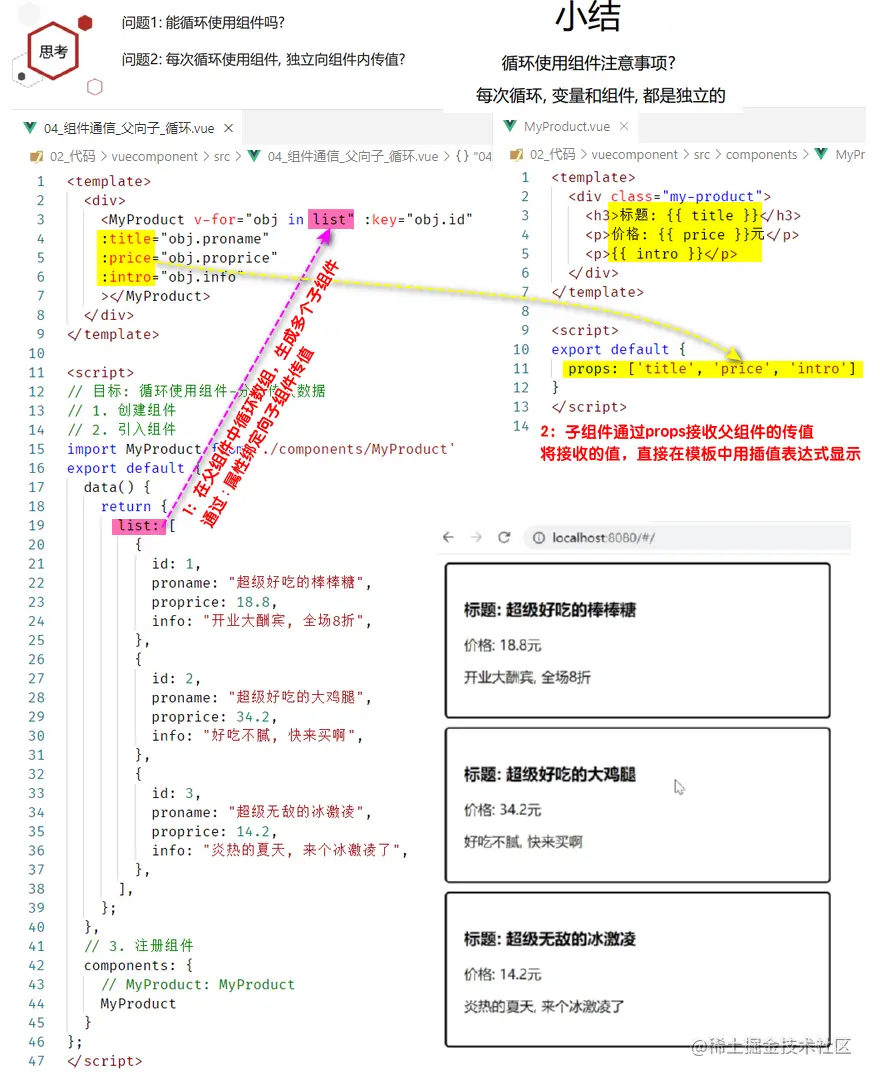Screen dimensions: 880x1085
Task: Click the string "超级好吃的大鸡腿" in code
Action: pos(296,698)
